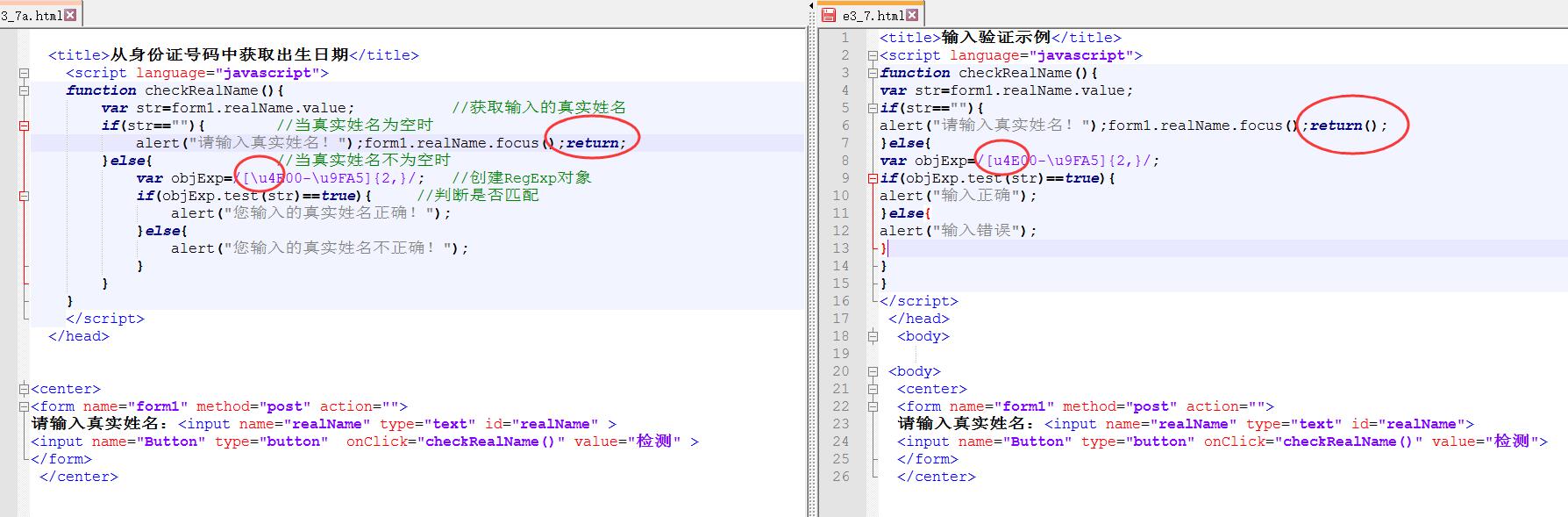Click the </script> tag on line 16
This screenshot has height=517, width=1568.
[x=919, y=301]
